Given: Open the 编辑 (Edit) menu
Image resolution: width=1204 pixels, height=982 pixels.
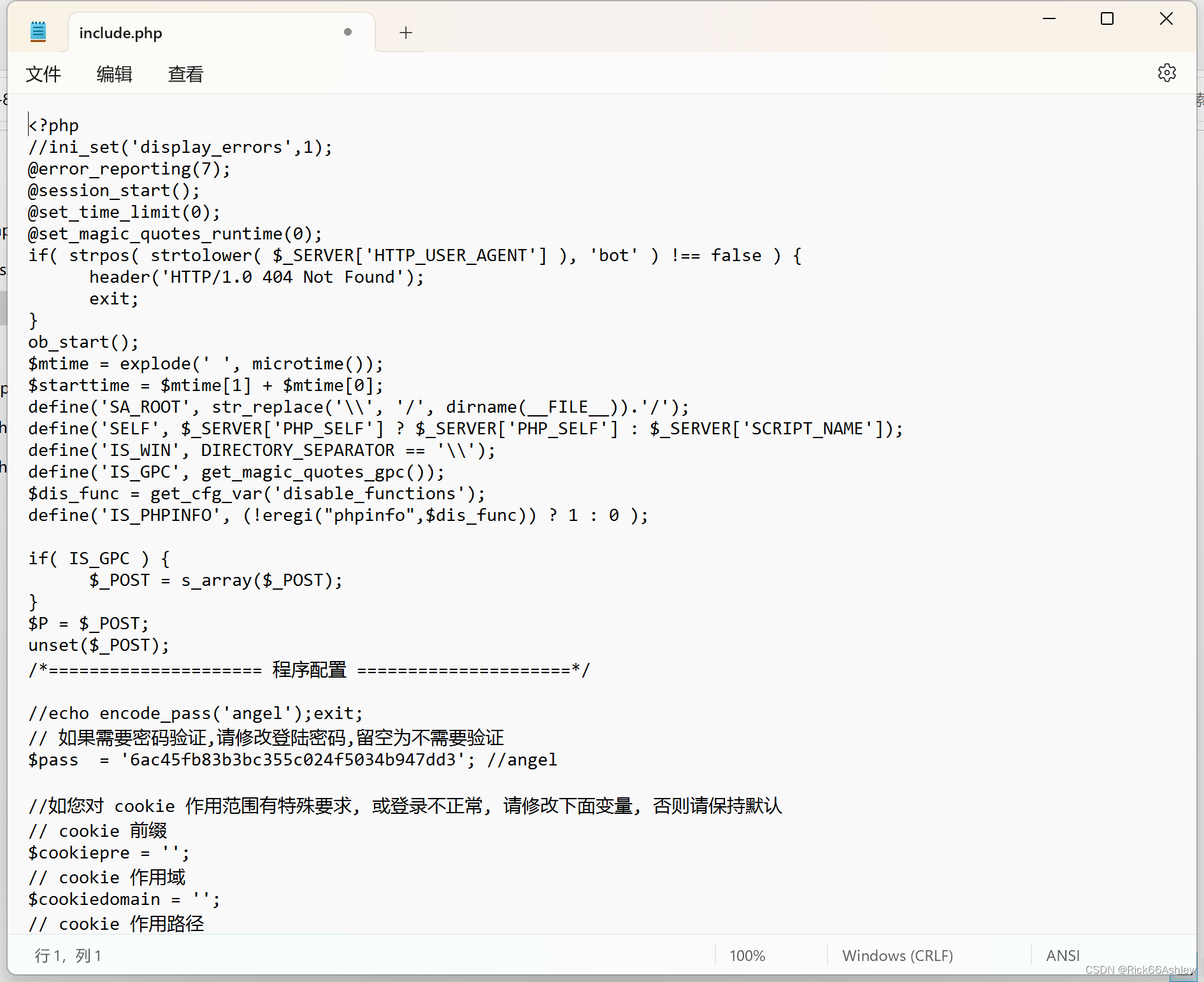Looking at the screenshot, I should tap(115, 74).
